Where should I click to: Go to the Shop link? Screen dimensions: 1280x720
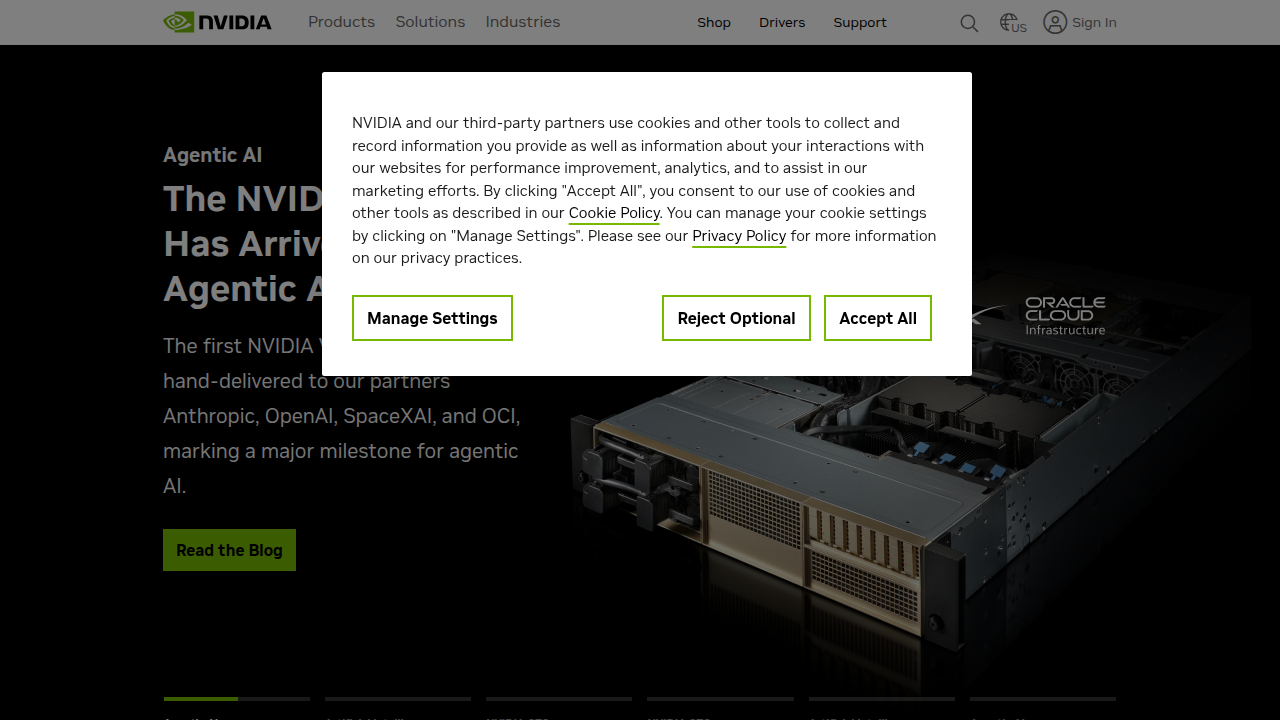click(714, 22)
